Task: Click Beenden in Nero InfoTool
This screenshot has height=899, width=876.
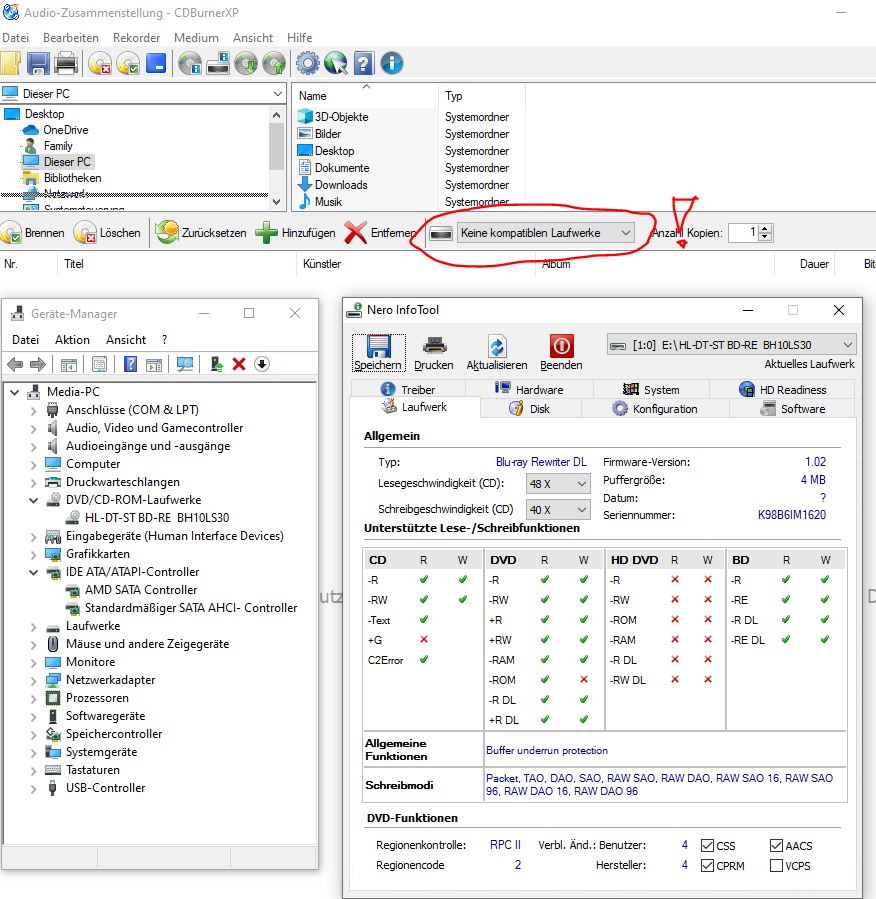Action: click(561, 353)
